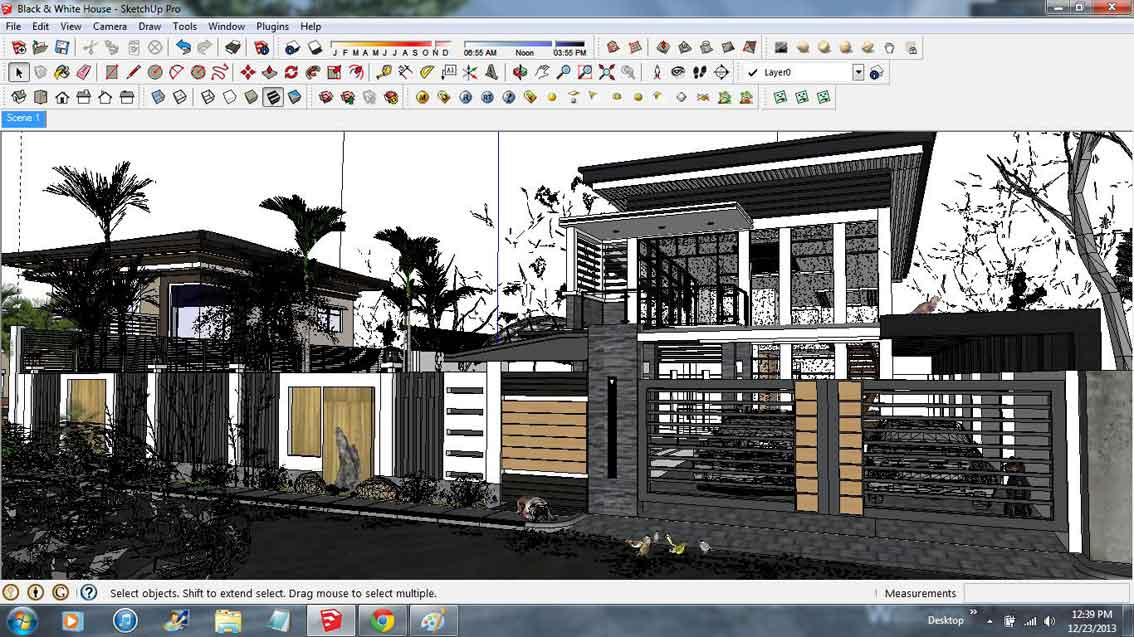Select the Axes tool

470,72
